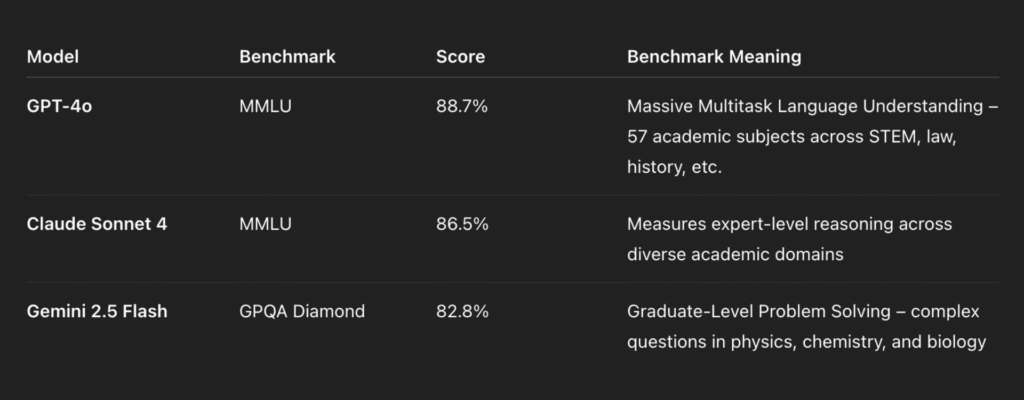Click the GPQA Diamond benchmark cell
1024x400 pixels.
(x=302, y=312)
